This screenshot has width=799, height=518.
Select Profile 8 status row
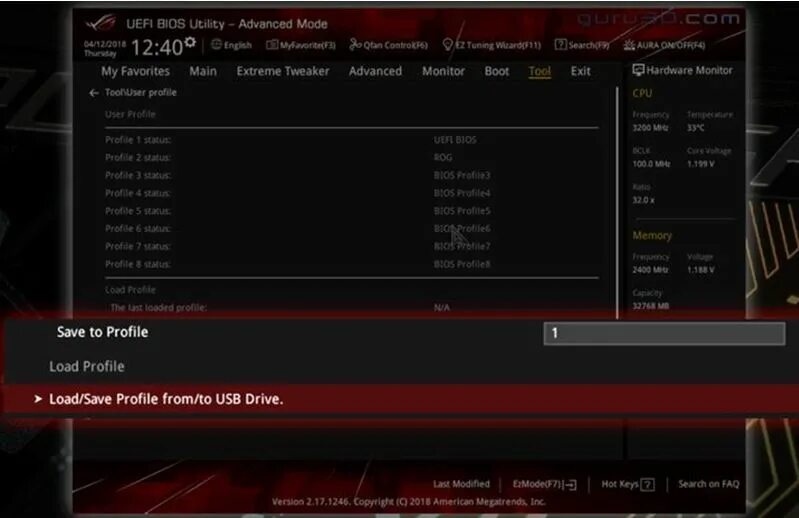tap(352, 264)
